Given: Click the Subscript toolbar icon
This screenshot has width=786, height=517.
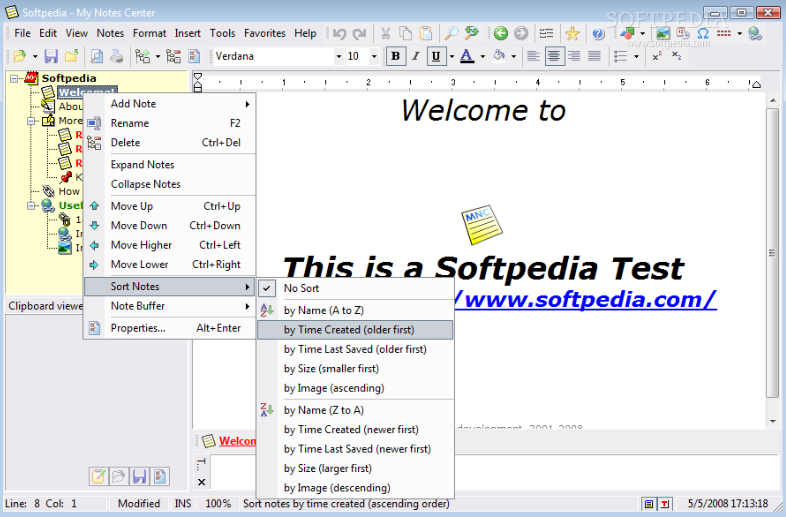Looking at the screenshot, I should pyautogui.click(x=677, y=56).
